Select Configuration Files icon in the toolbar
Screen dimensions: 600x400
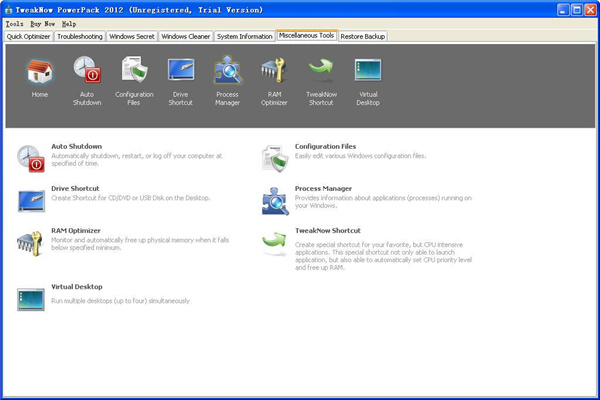(x=134, y=70)
